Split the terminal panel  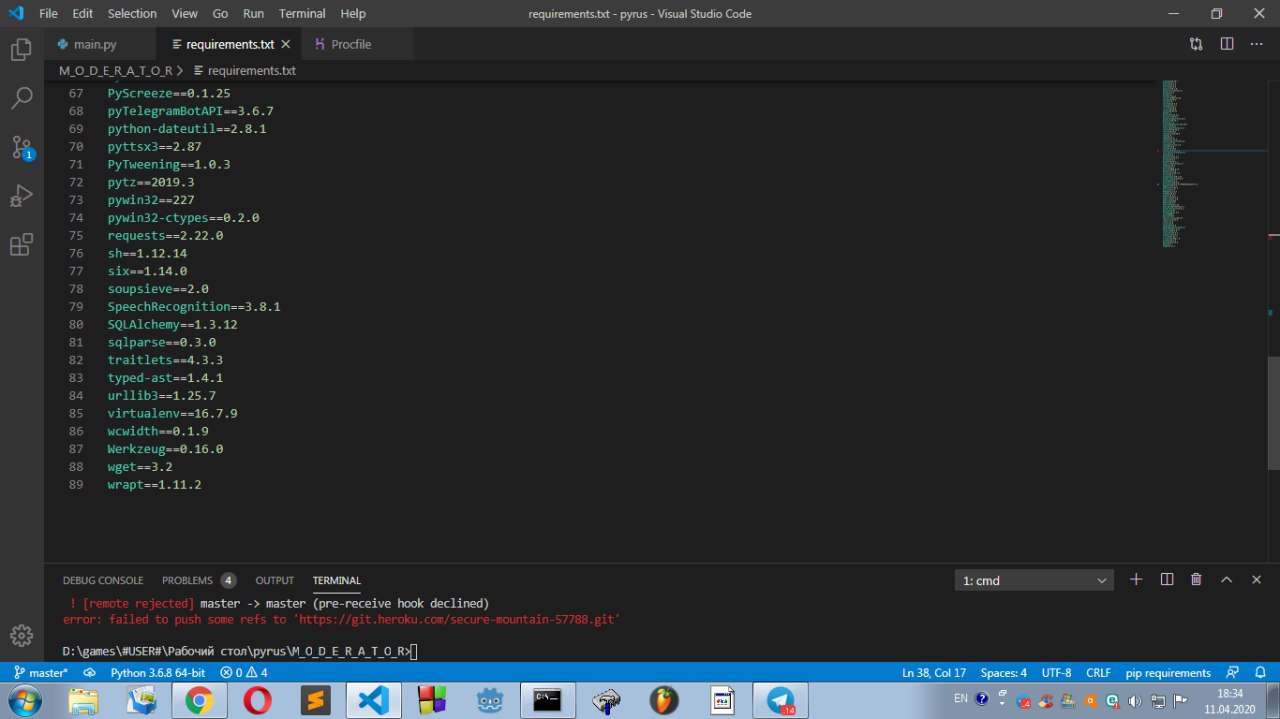[1166, 580]
